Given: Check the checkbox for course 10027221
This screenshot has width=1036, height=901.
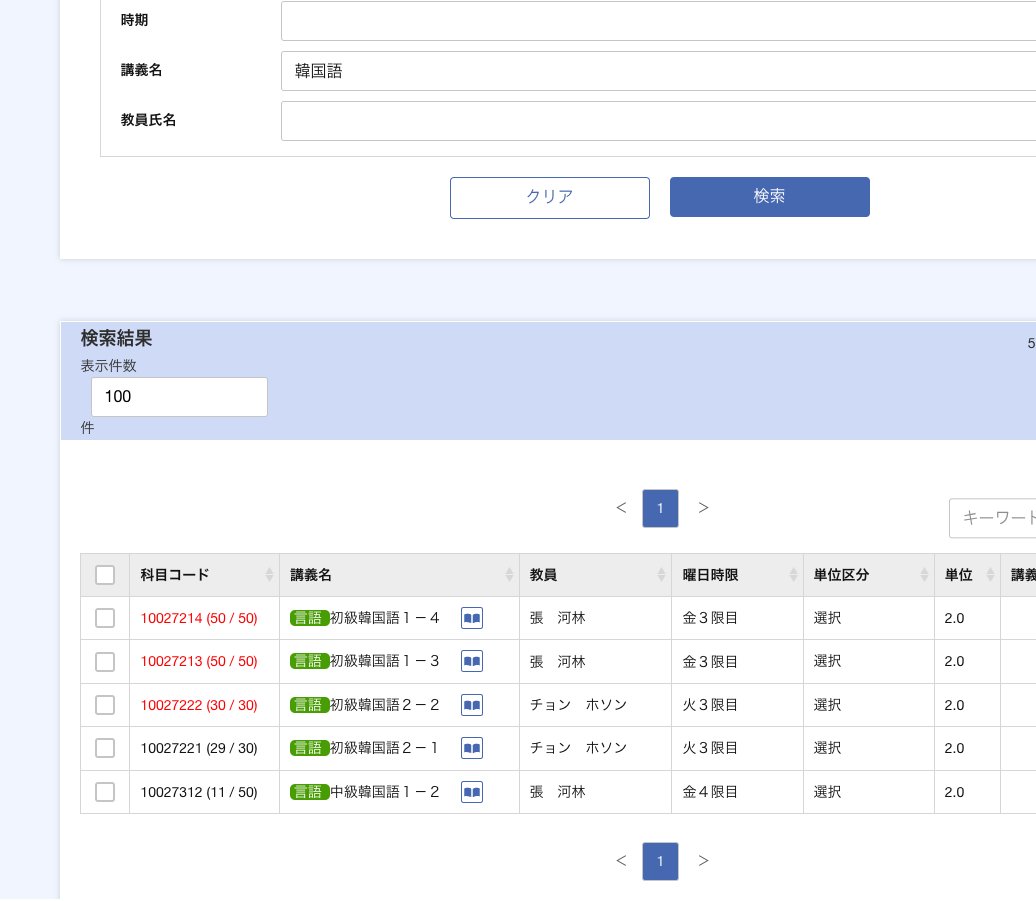Looking at the screenshot, I should (105, 748).
